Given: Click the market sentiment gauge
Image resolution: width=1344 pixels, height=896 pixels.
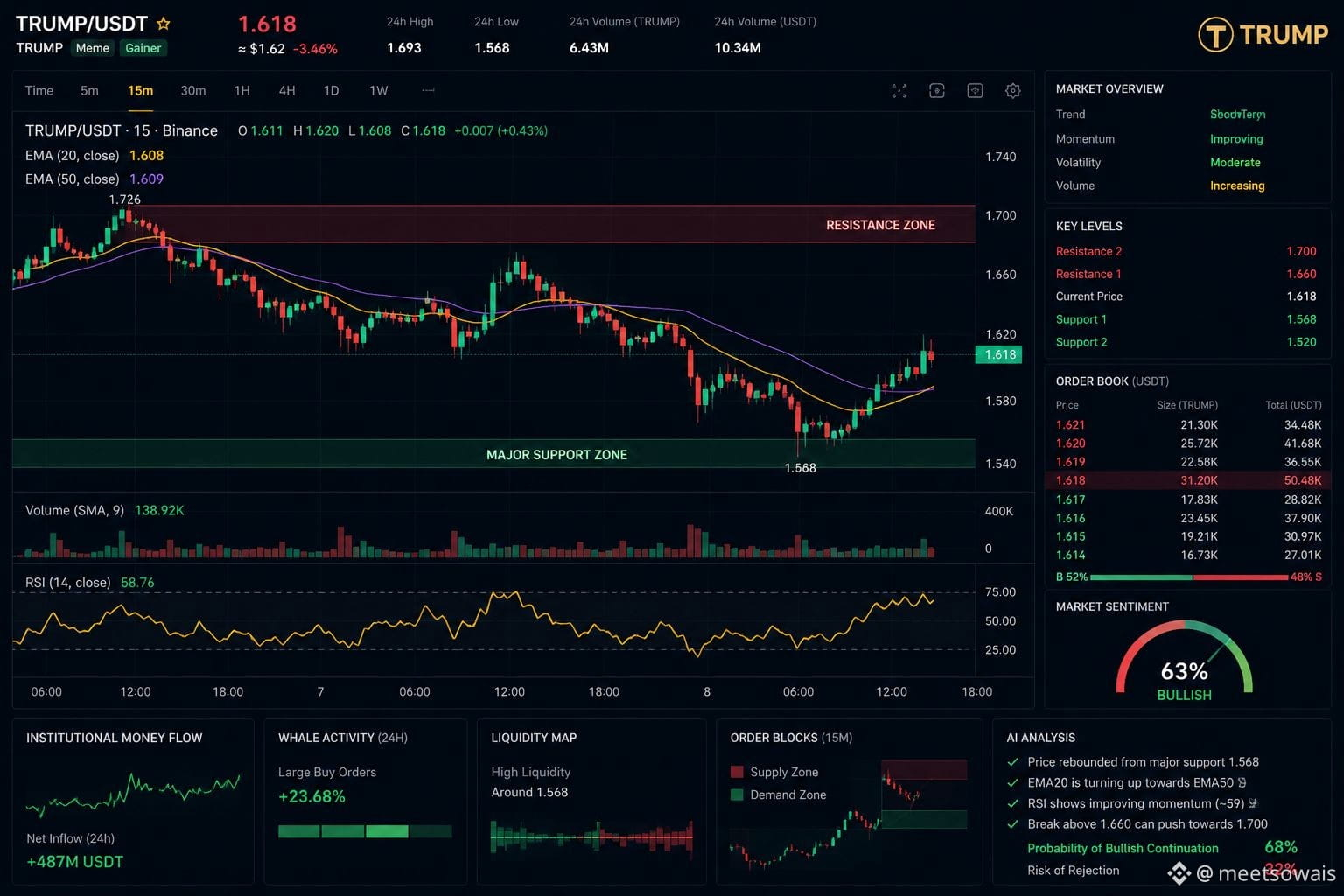Looking at the screenshot, I should [1185, 658].
